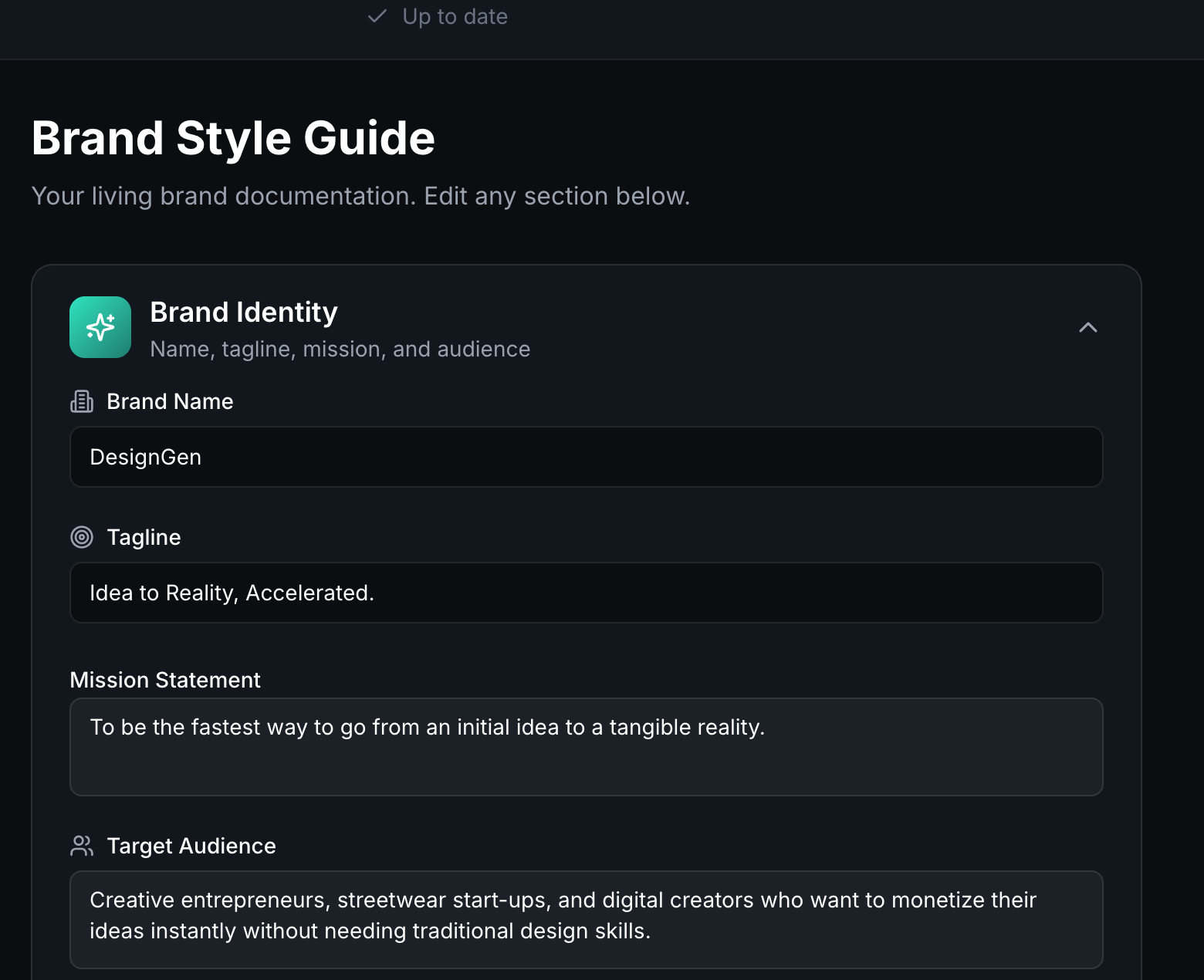Select the teal gradient section badge
The image size is (1204, 980).
100,327
